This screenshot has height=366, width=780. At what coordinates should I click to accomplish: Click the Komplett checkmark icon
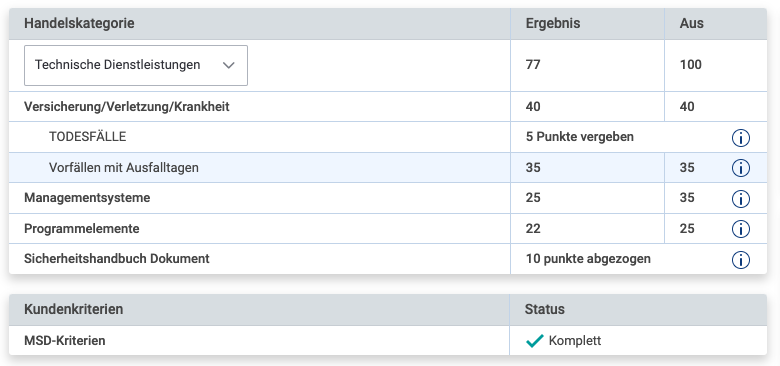click(x=534, y=341)
